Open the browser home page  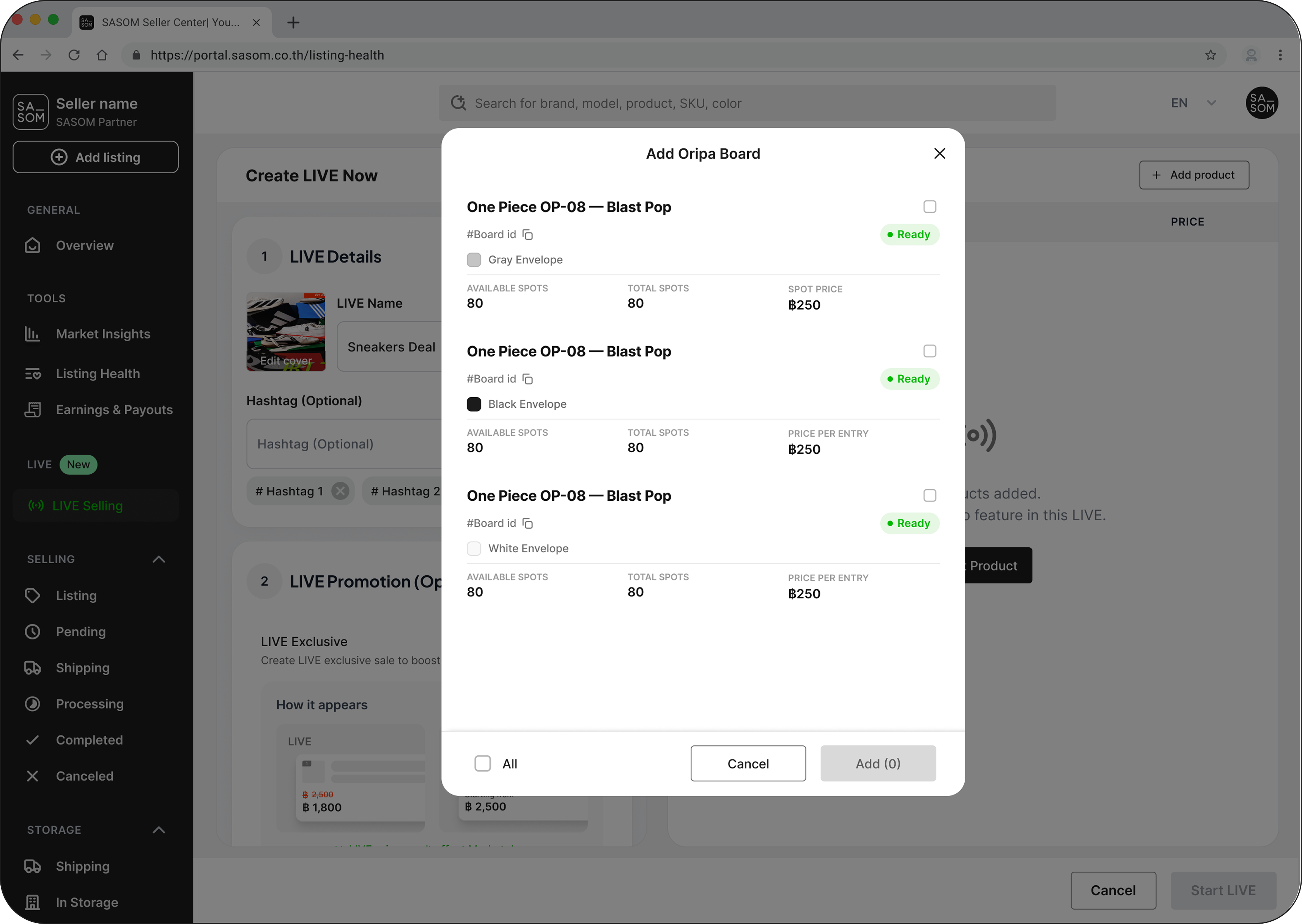pos(102,55)
